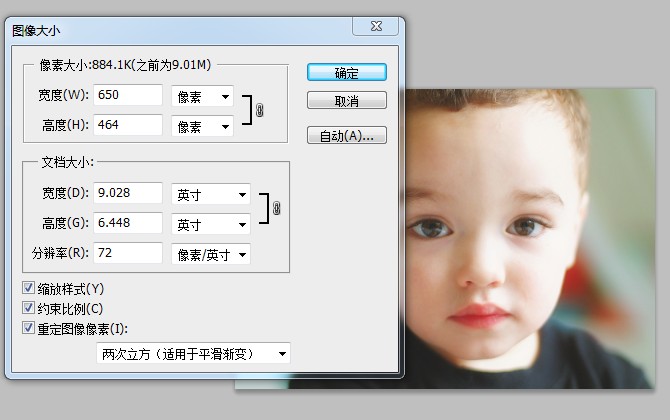Click the 文档大小: group label
The height and width of the screenshot is (420, 670).
pos(67,162)
